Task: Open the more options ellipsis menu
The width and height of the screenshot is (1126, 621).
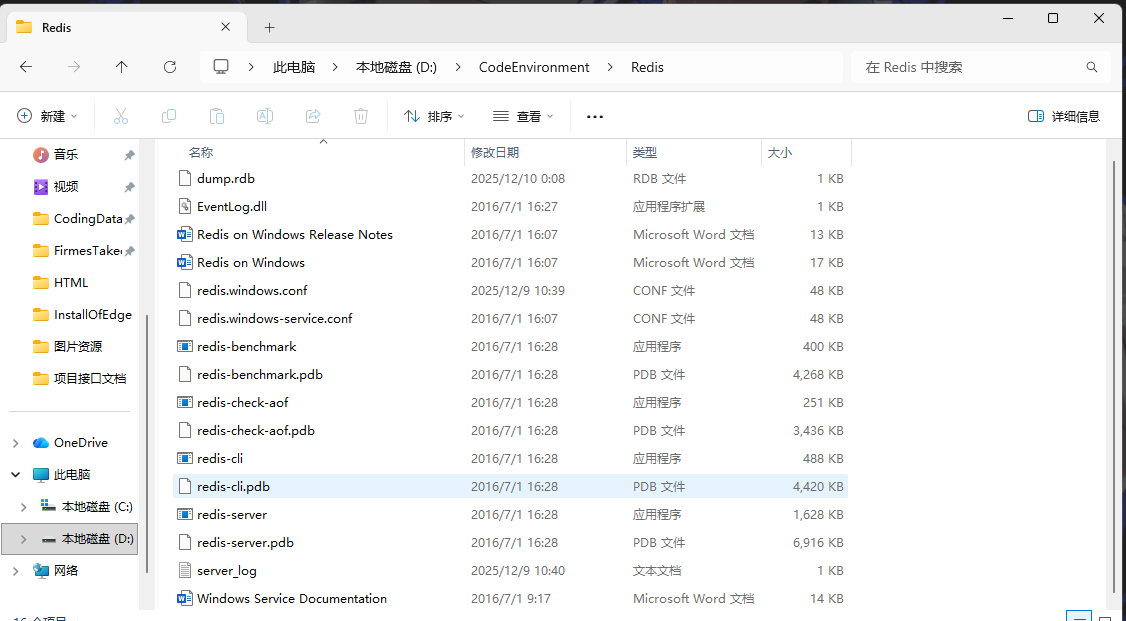Action: (595, 116)
